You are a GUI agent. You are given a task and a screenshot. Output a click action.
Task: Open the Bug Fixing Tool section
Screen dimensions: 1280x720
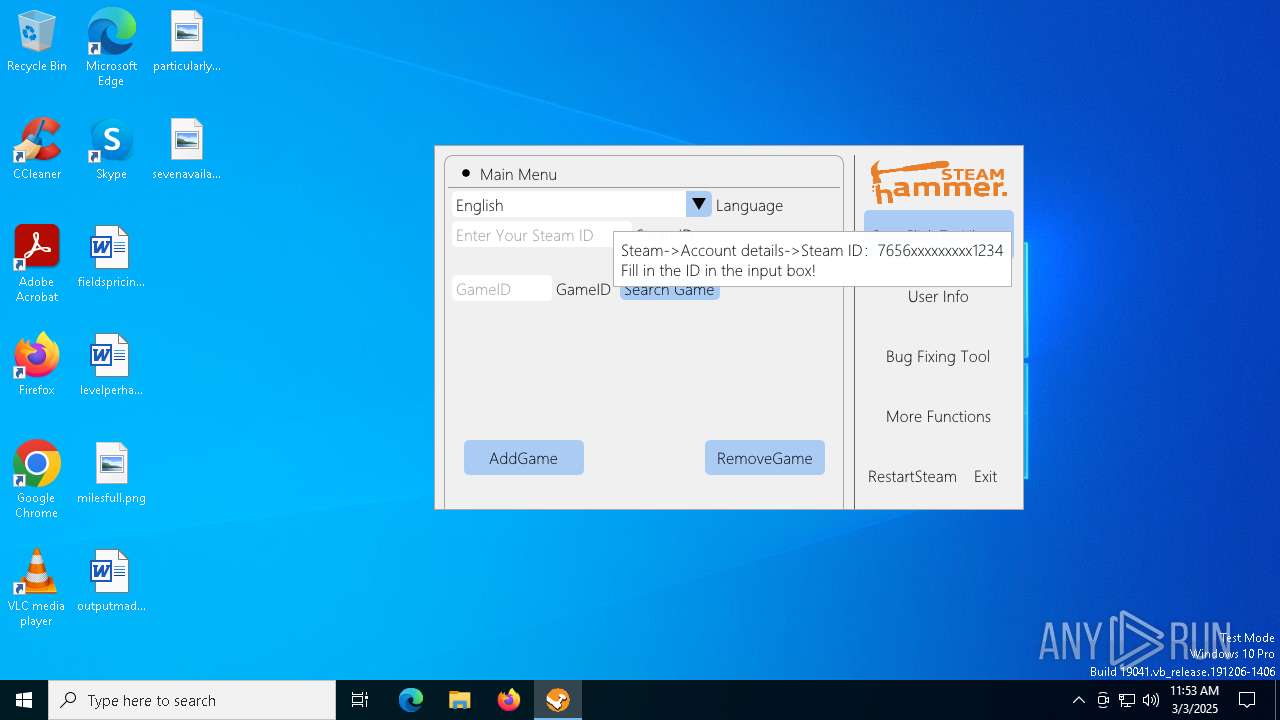[x=938, y=356]
